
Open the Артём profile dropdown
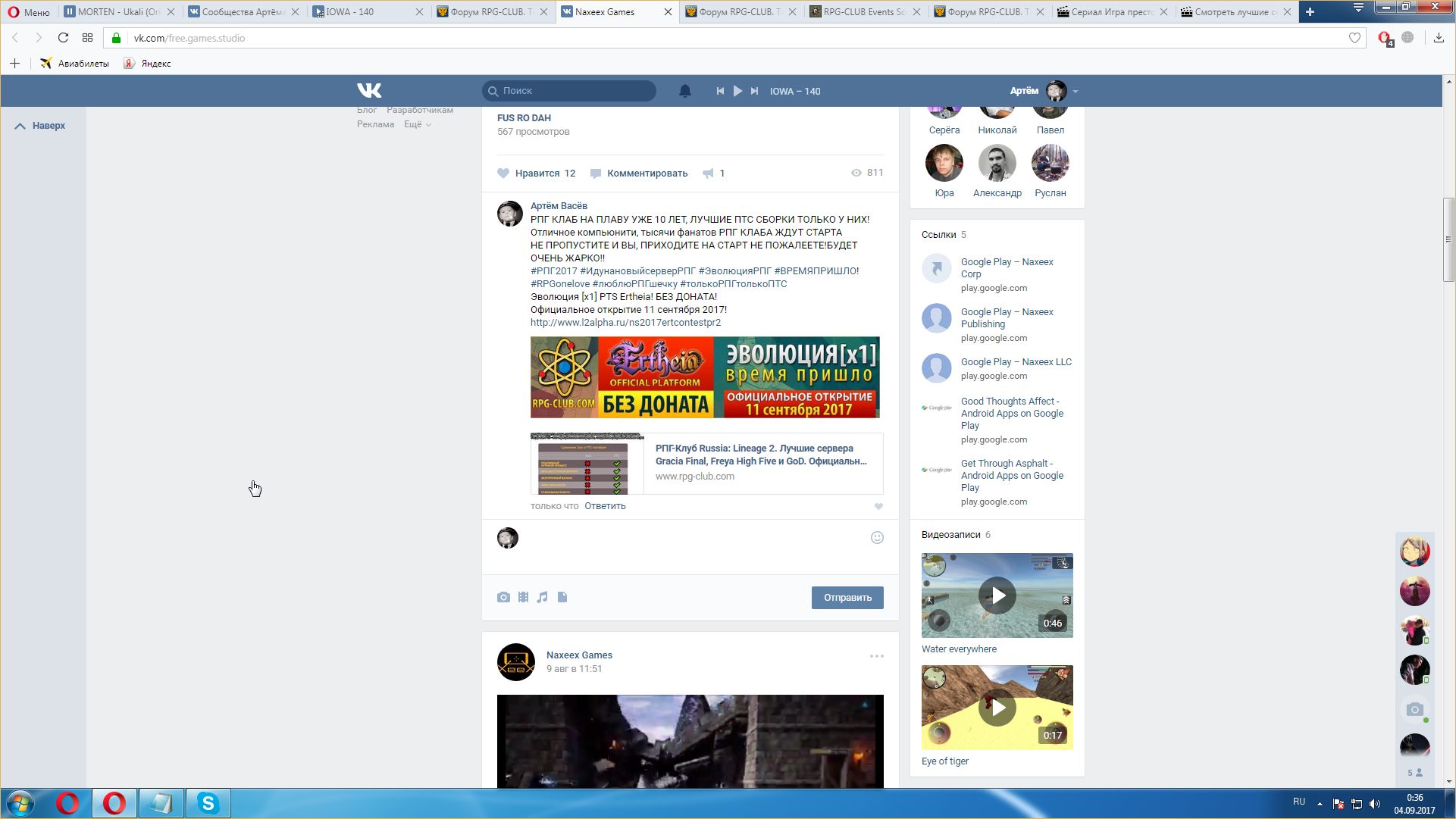pyautogui.click(x=1044, y=91)
